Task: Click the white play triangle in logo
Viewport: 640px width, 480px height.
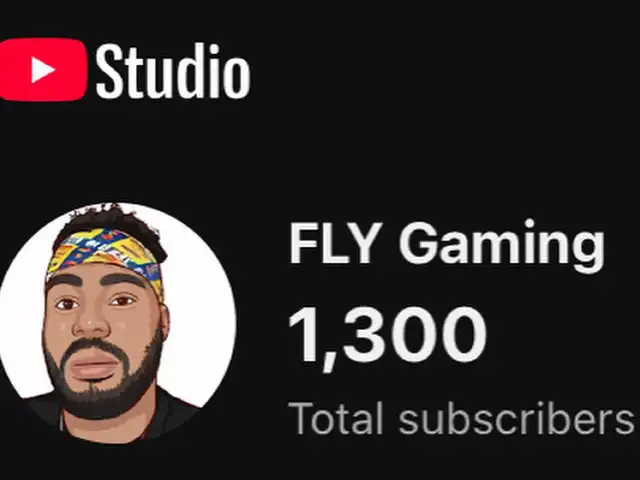Action: 42,70
